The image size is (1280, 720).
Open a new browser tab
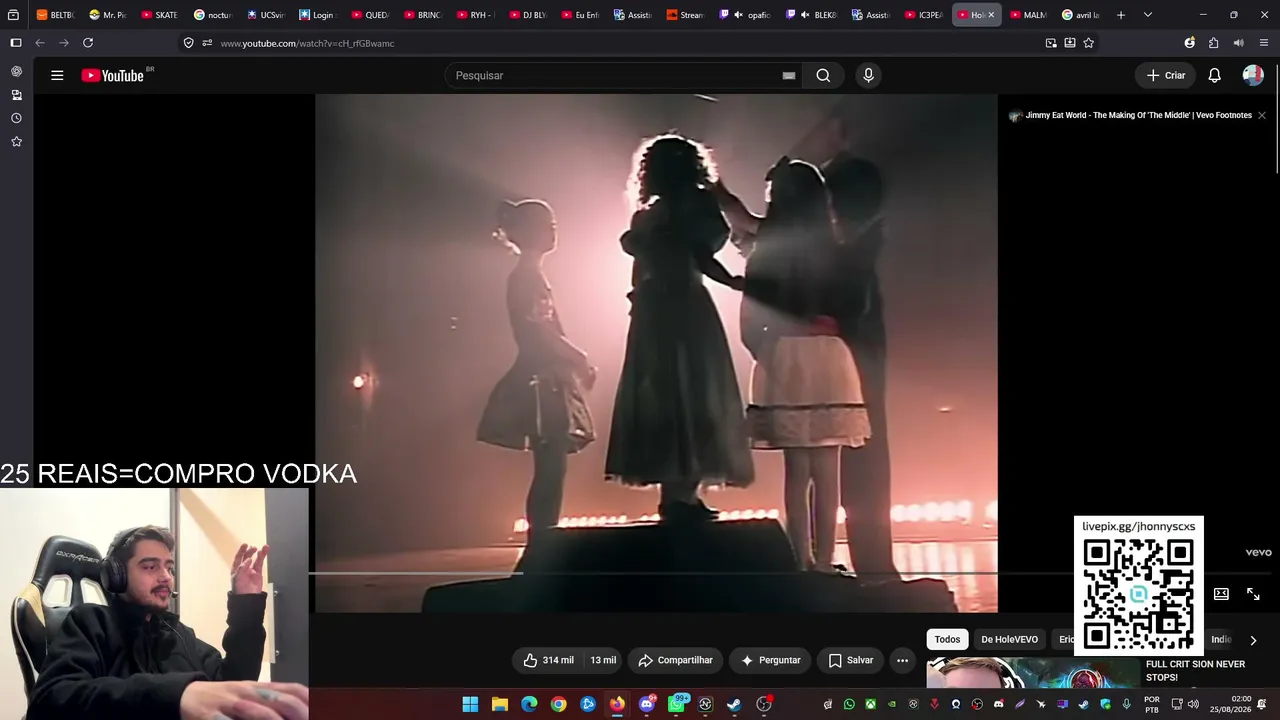coord(1121,15)
